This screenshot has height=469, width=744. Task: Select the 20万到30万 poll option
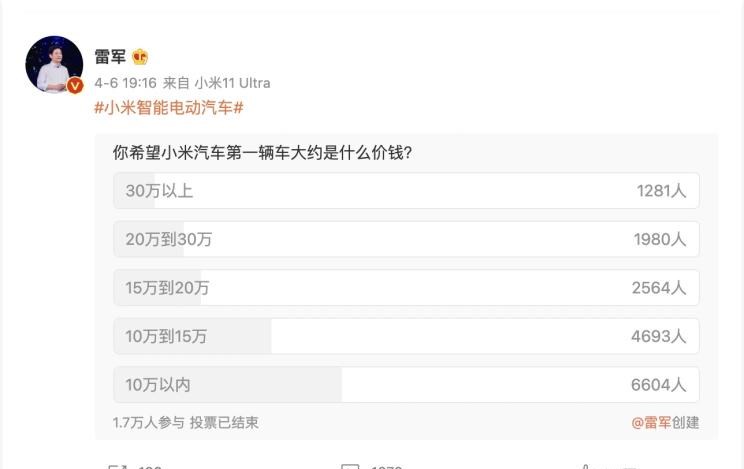point(406,239)
